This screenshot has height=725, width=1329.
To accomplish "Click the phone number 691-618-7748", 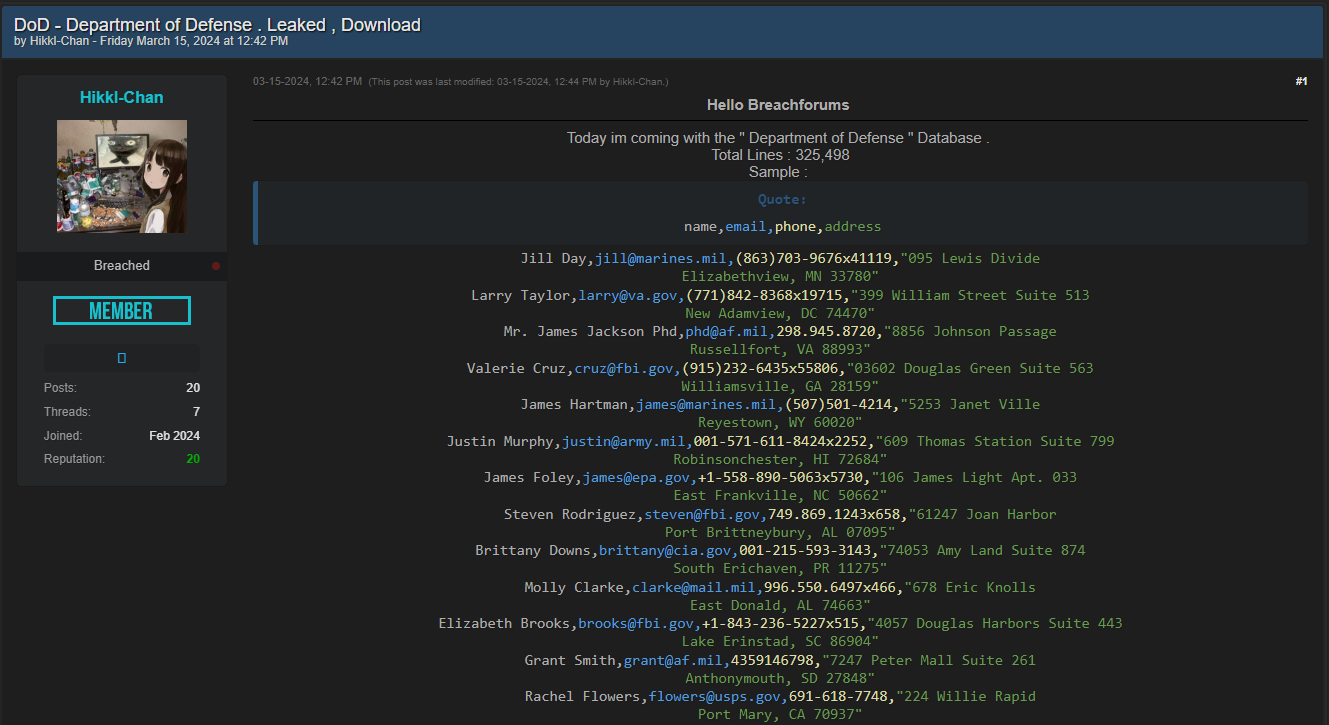I will click(838, 697).
